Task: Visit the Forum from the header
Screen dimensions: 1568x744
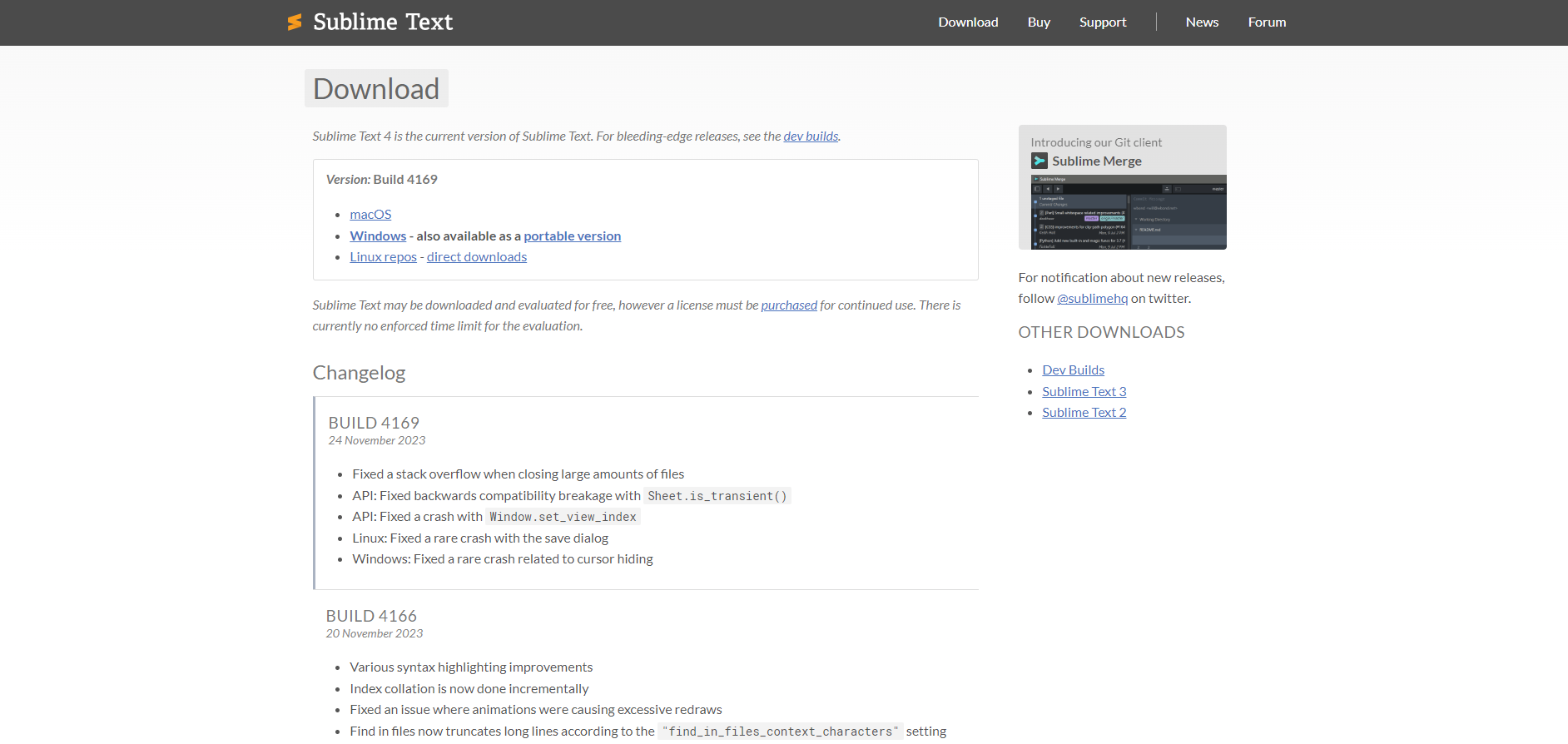Action: [x=1267, y=22]
